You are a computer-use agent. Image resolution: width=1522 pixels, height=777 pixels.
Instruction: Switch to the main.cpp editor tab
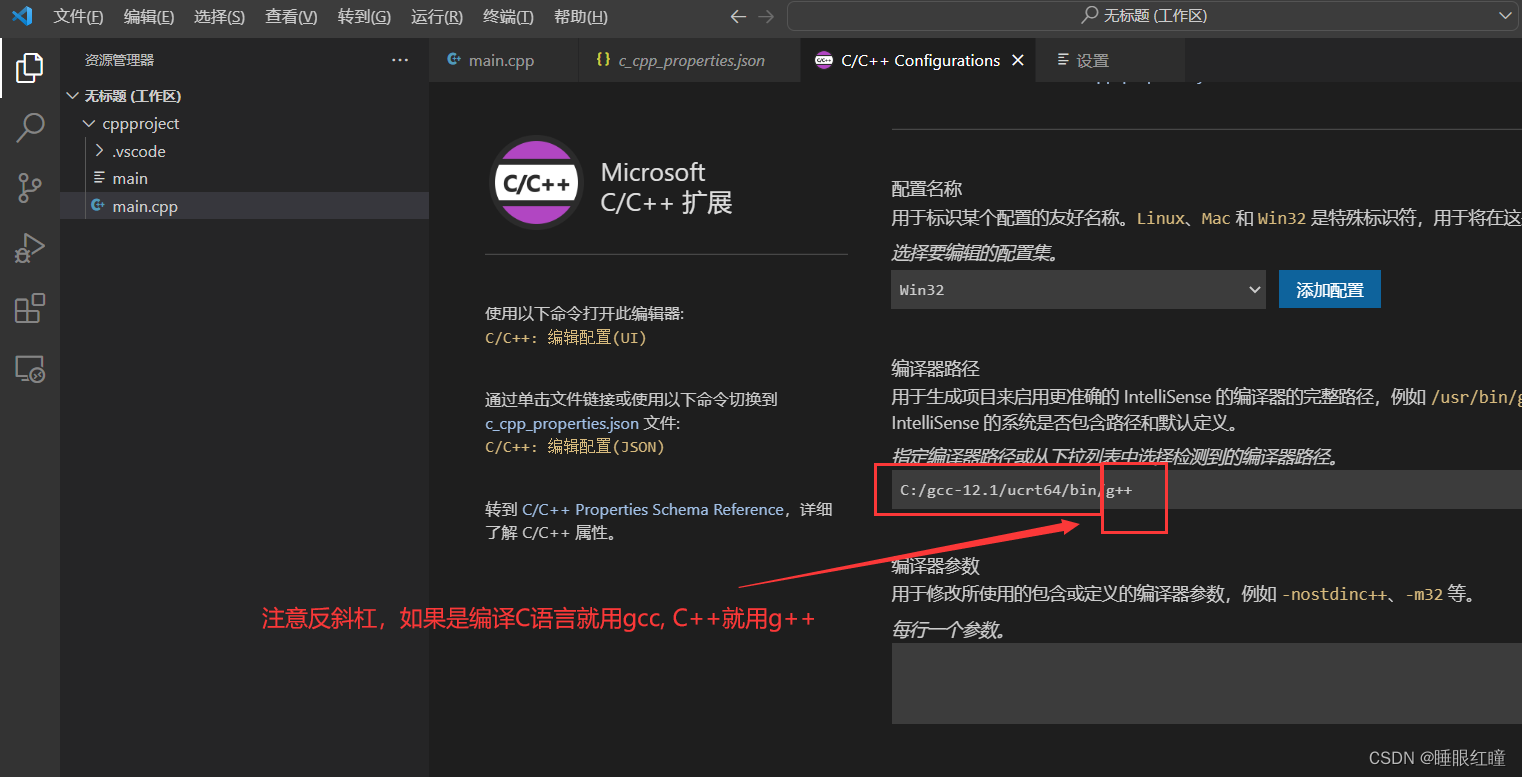pos(503,60)
